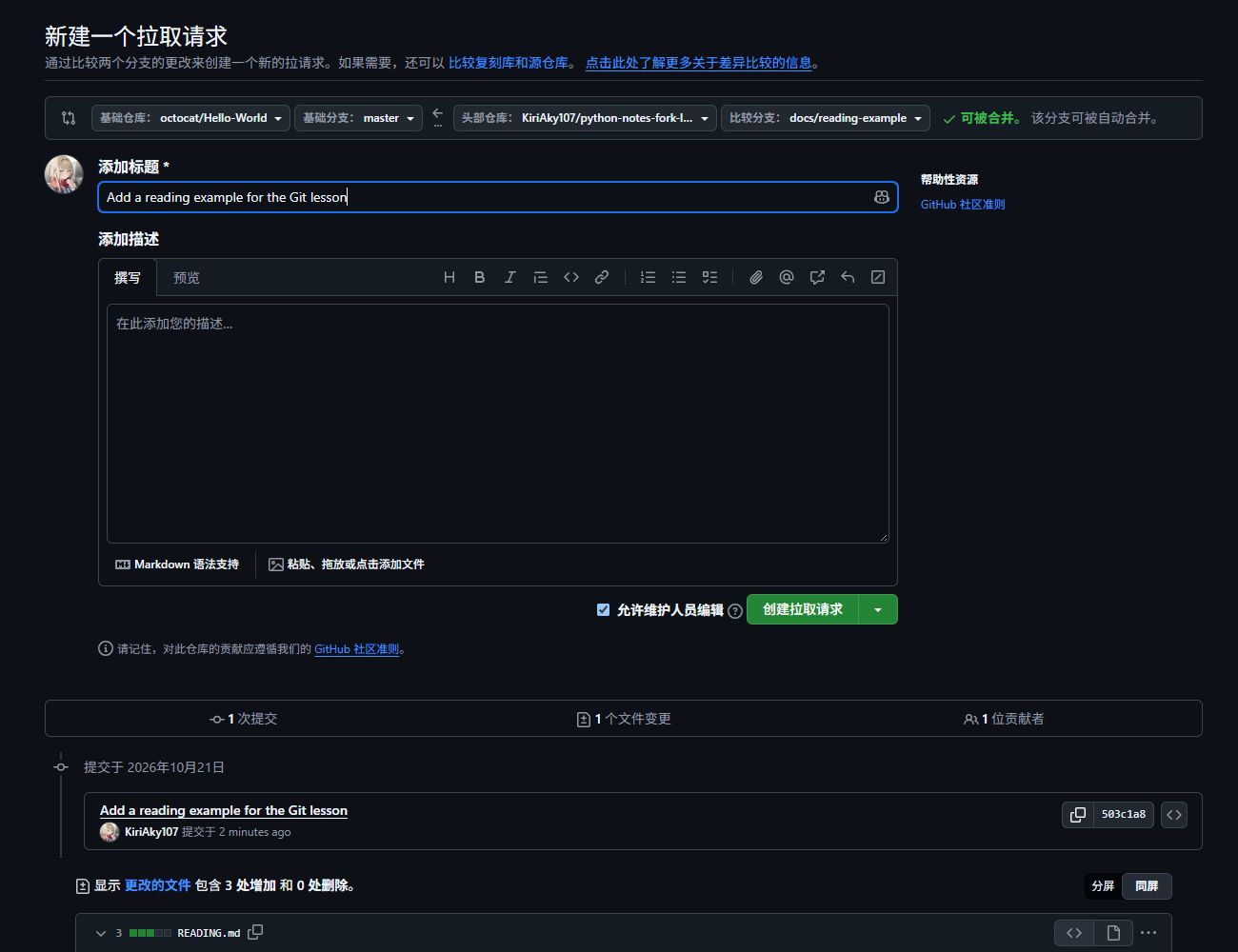Open GitHub 社区准则 link below the form
This screenshot has width=1238, height=952.
[356, 649]
